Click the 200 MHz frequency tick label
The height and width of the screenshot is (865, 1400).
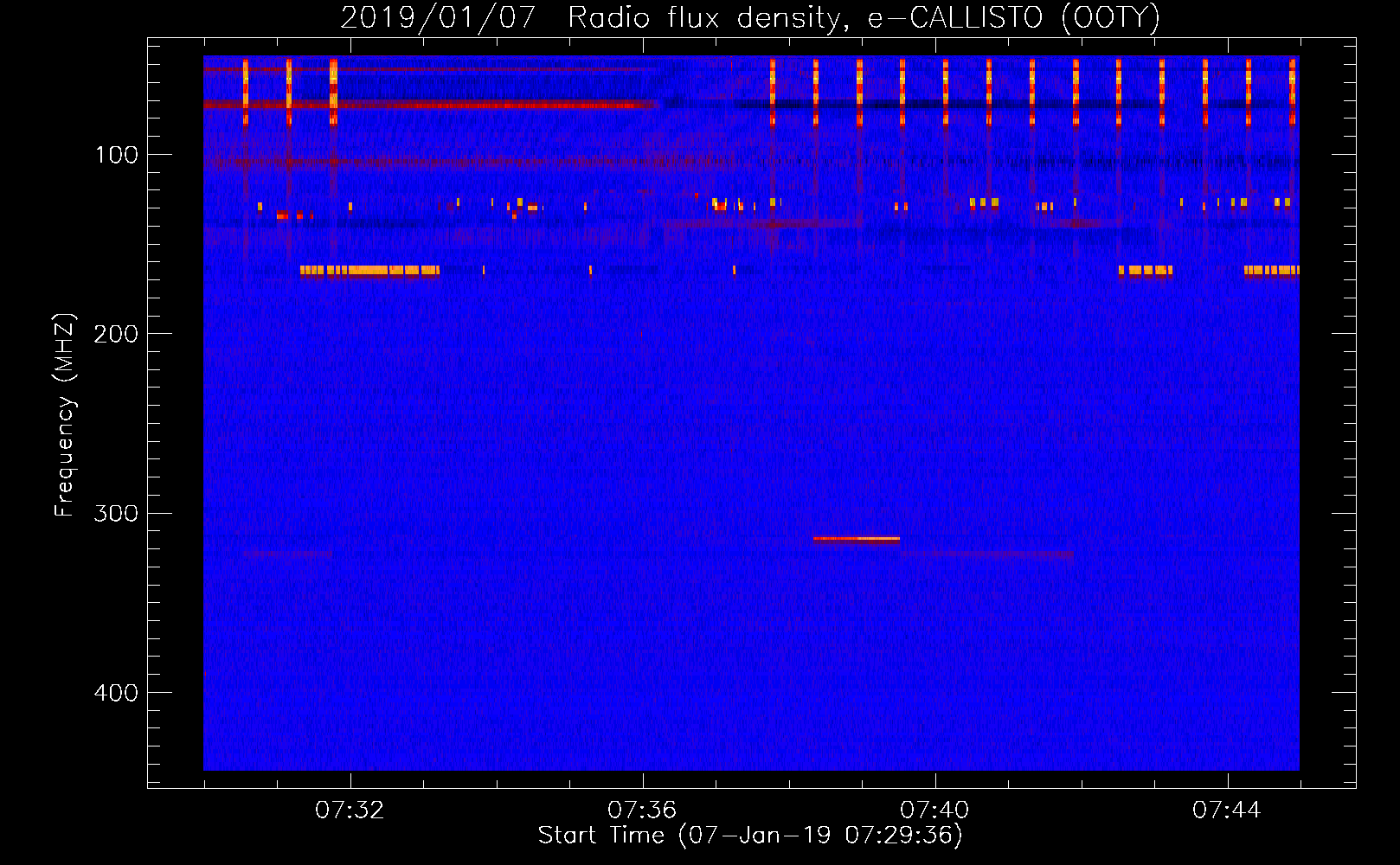click(x=116, y=334)
